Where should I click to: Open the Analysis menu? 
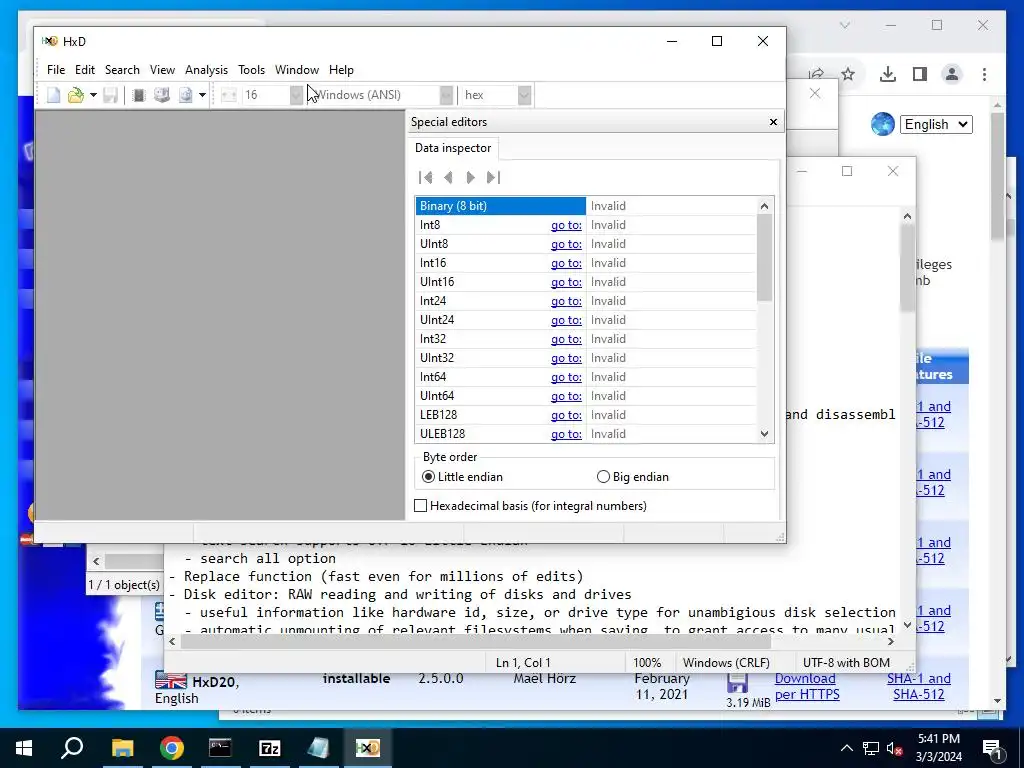(206, 70)
